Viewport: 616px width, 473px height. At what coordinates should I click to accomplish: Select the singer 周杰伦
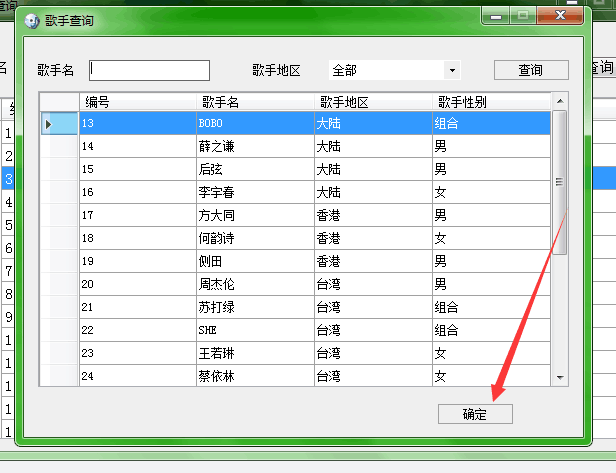tap(255, 284)
